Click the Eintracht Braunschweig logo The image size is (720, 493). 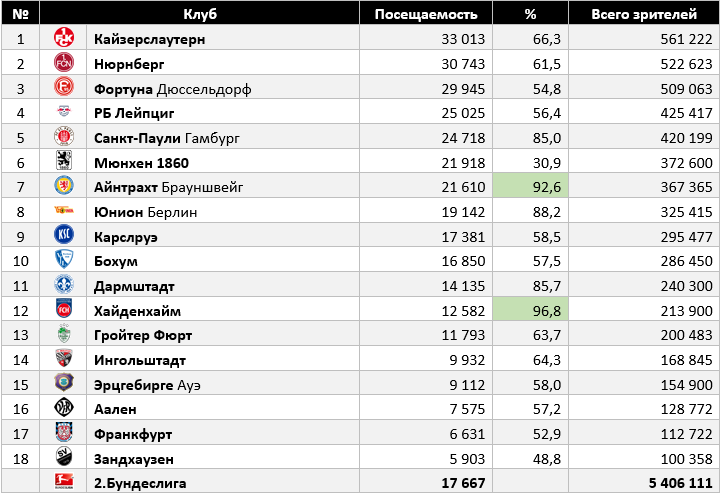[64, 187]
